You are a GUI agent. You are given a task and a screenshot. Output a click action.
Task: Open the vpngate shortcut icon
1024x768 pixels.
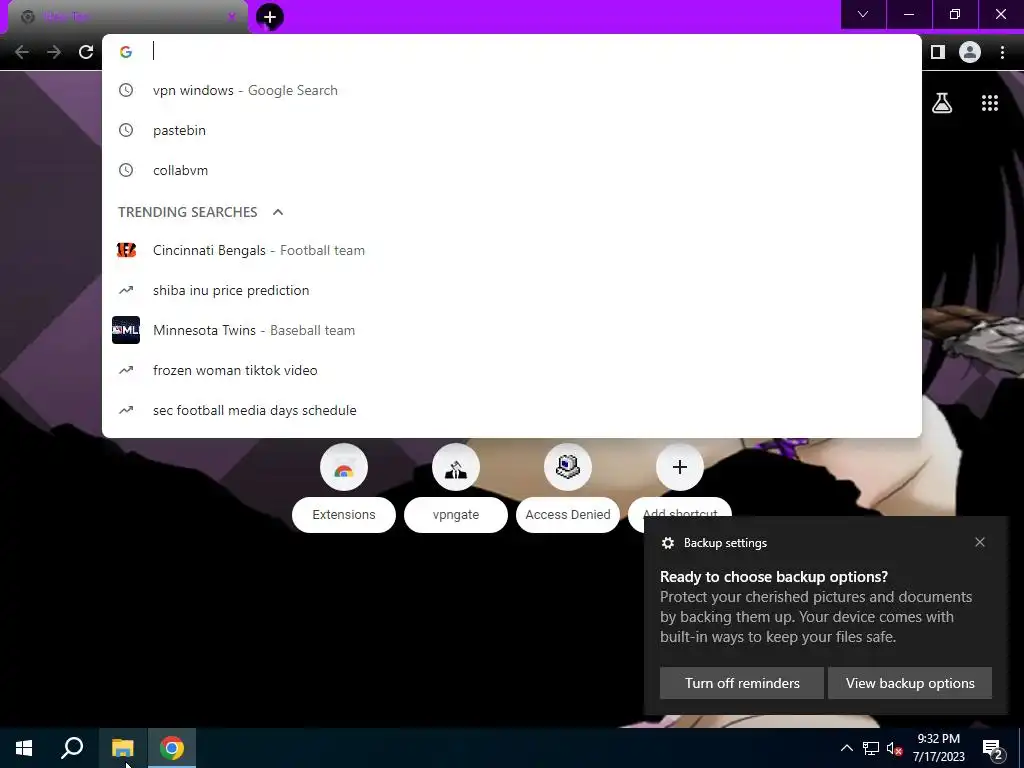pos(456,467)
